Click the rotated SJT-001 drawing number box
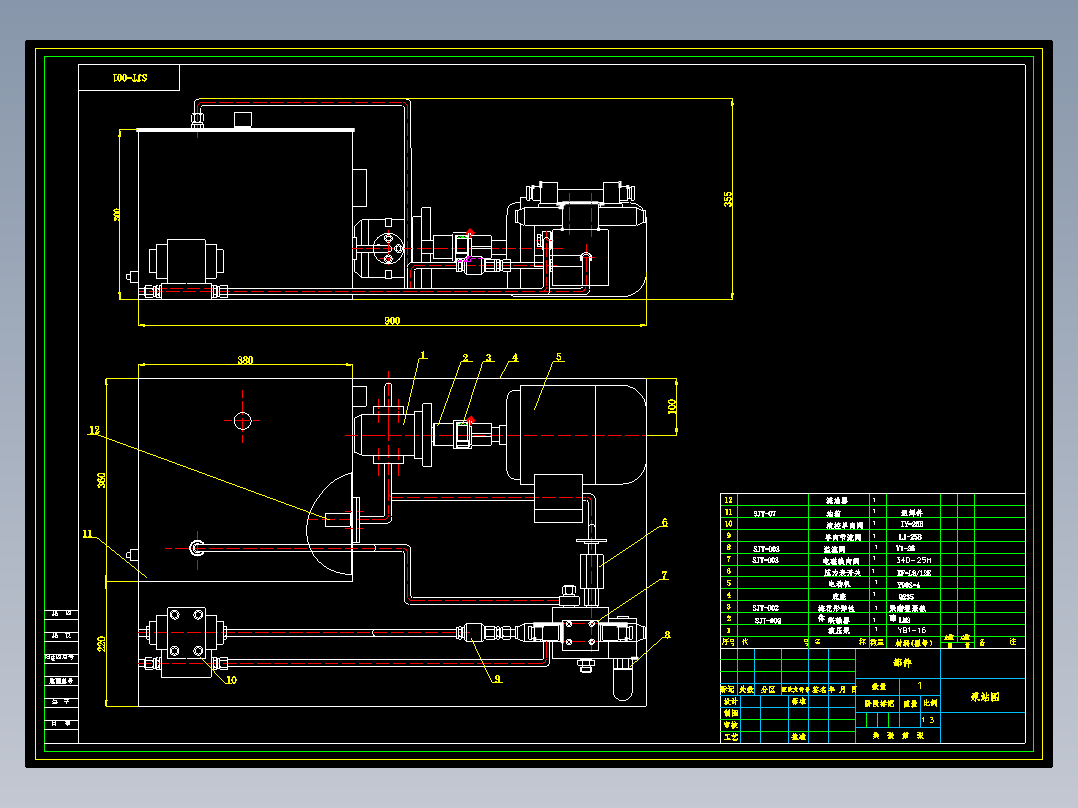 point(129,78)
